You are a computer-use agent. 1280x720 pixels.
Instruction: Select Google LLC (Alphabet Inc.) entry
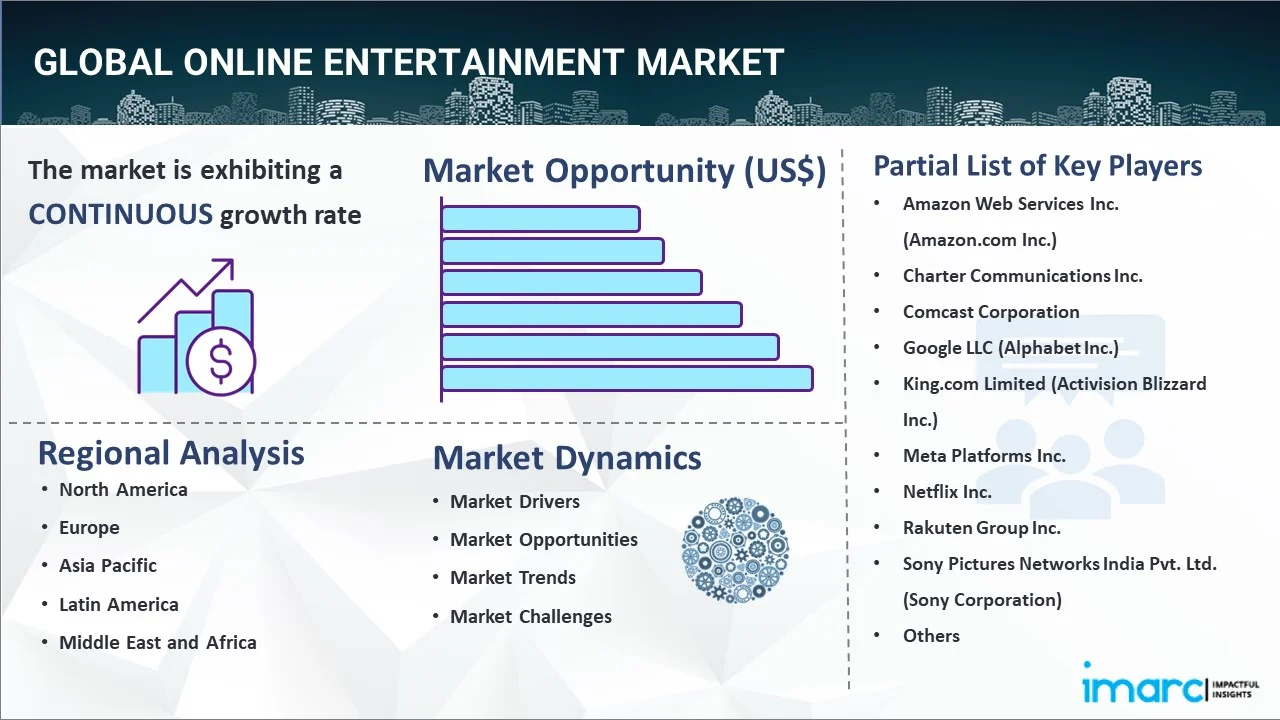[x=1010, y=347]
